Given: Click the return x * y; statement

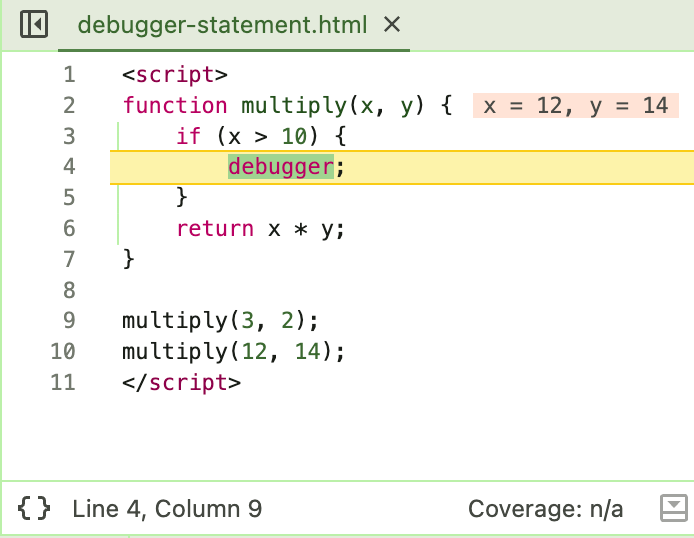Looking at the screenshot, I should tap(260, 229).
